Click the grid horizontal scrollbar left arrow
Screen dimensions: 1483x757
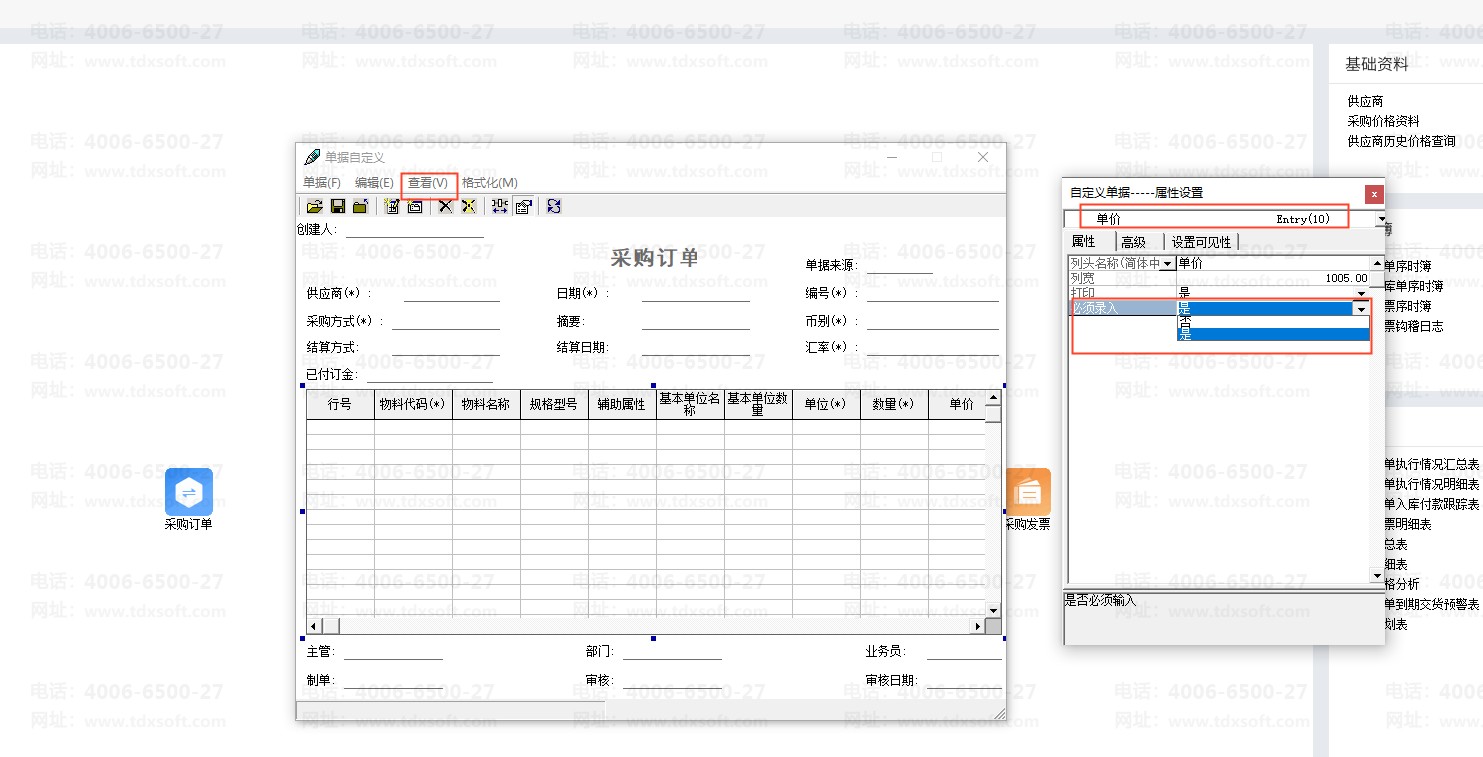click(x=314, y=626)
